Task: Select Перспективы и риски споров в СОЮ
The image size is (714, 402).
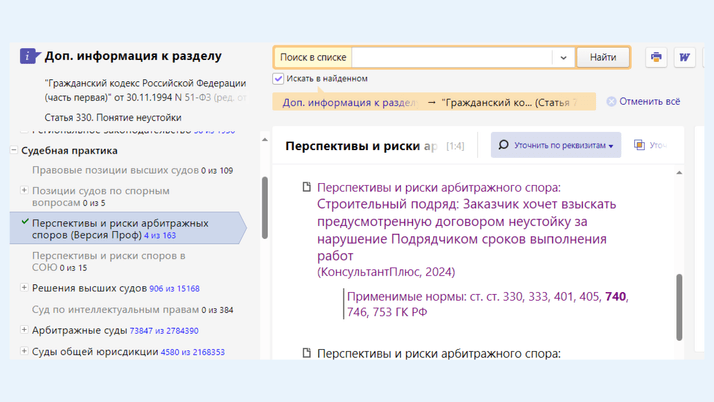Action: pyautogui.click(x=108, y=261)
